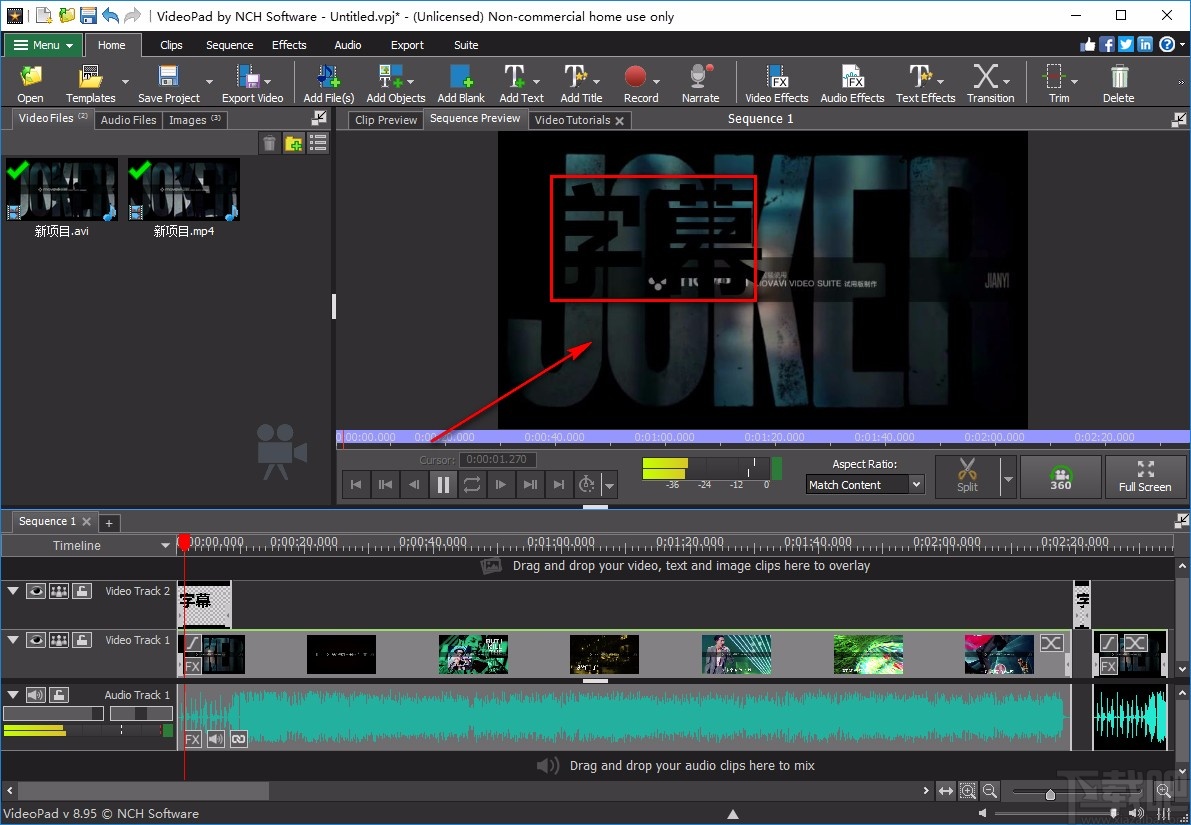The width and height of the screenshot is (1191, 825).
Task: Toggle visibility of Video Track 1
Action: tap(36, 640)
